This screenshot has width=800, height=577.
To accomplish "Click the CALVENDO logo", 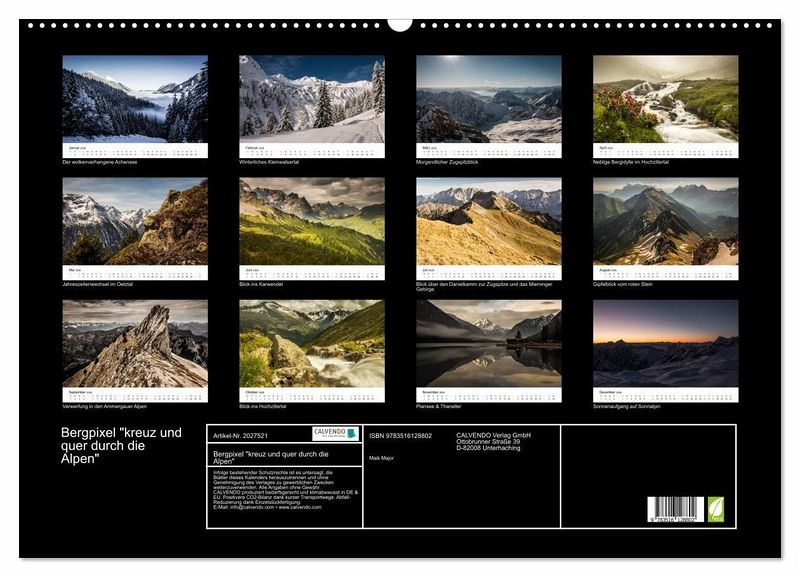I will (336, 434).
